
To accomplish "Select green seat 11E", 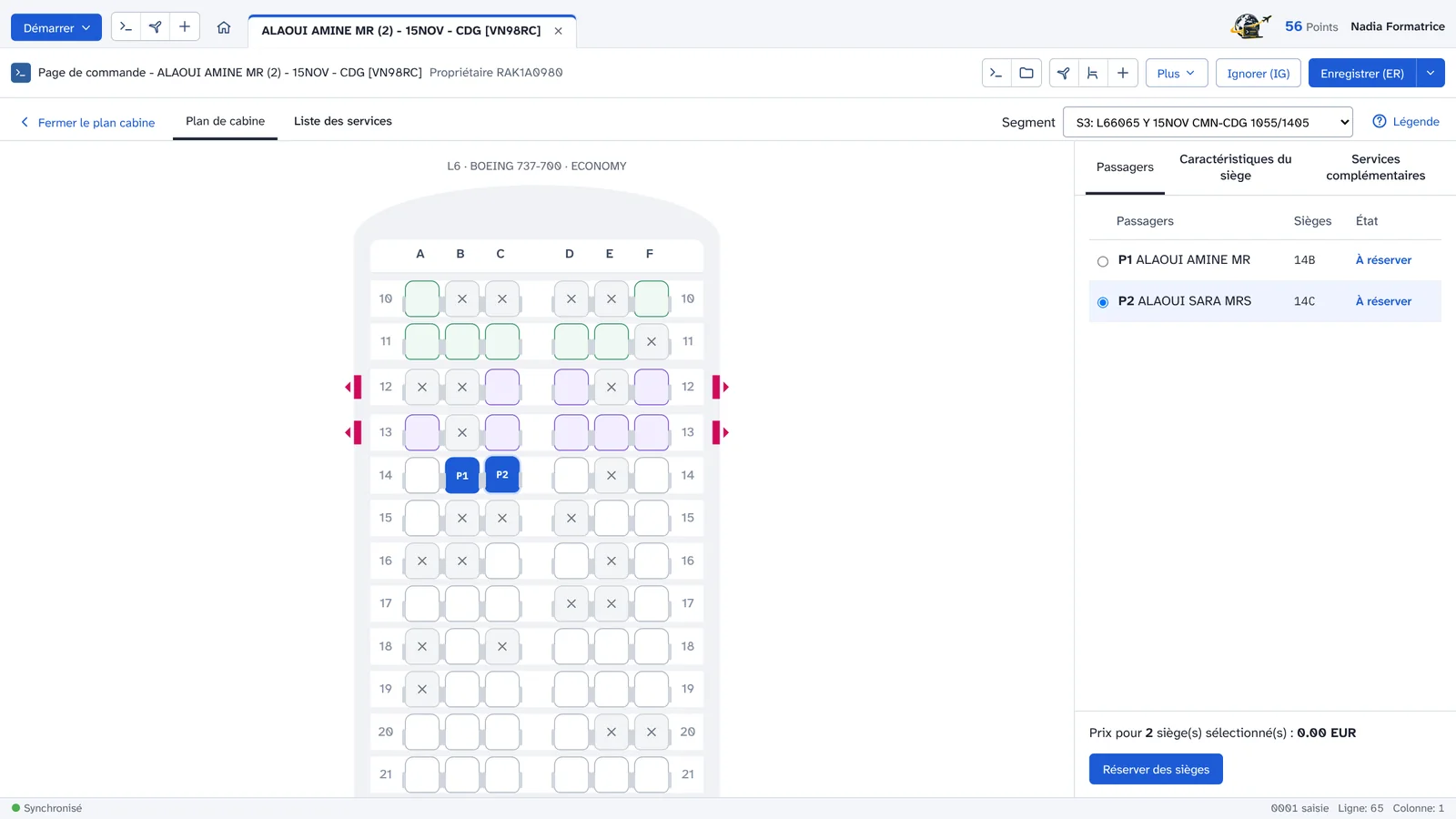I will tap(612, 341).
